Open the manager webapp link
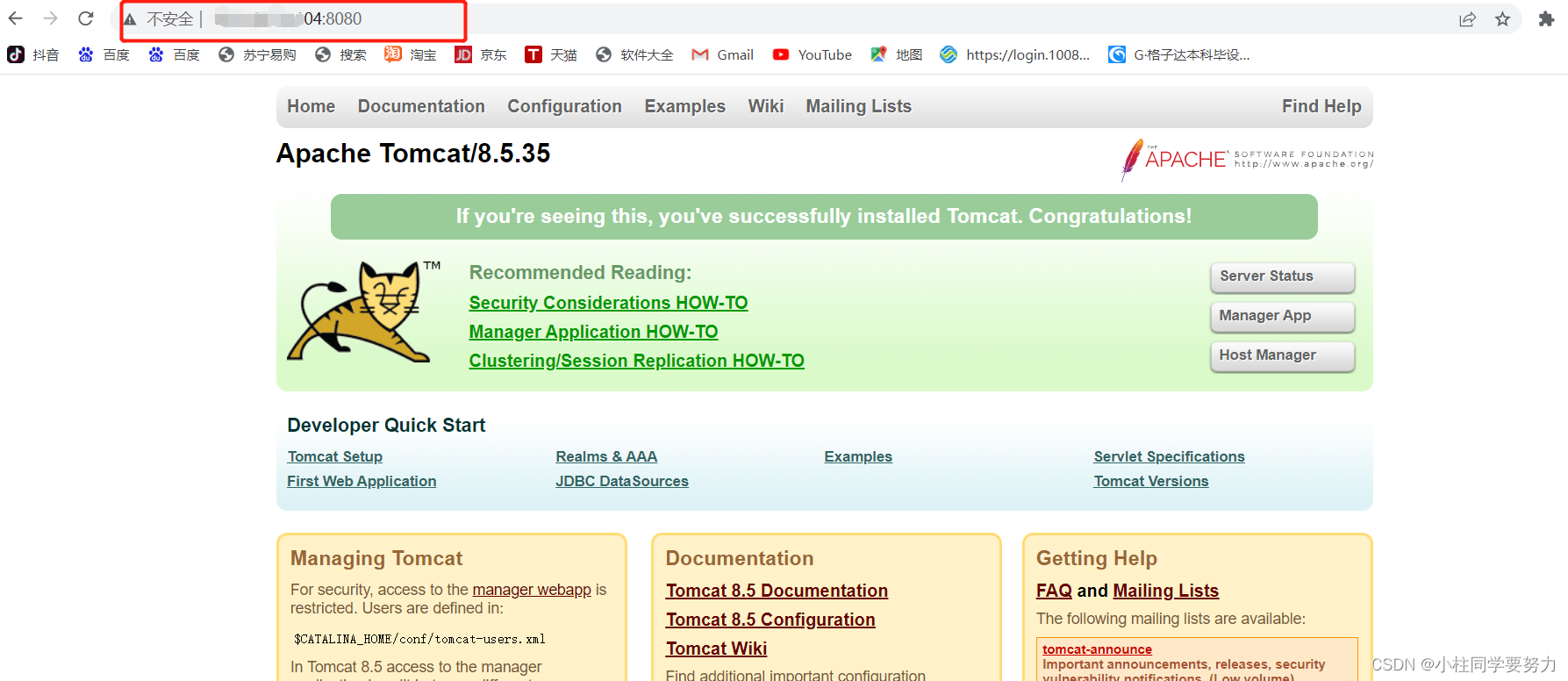 tap(532, 590)
